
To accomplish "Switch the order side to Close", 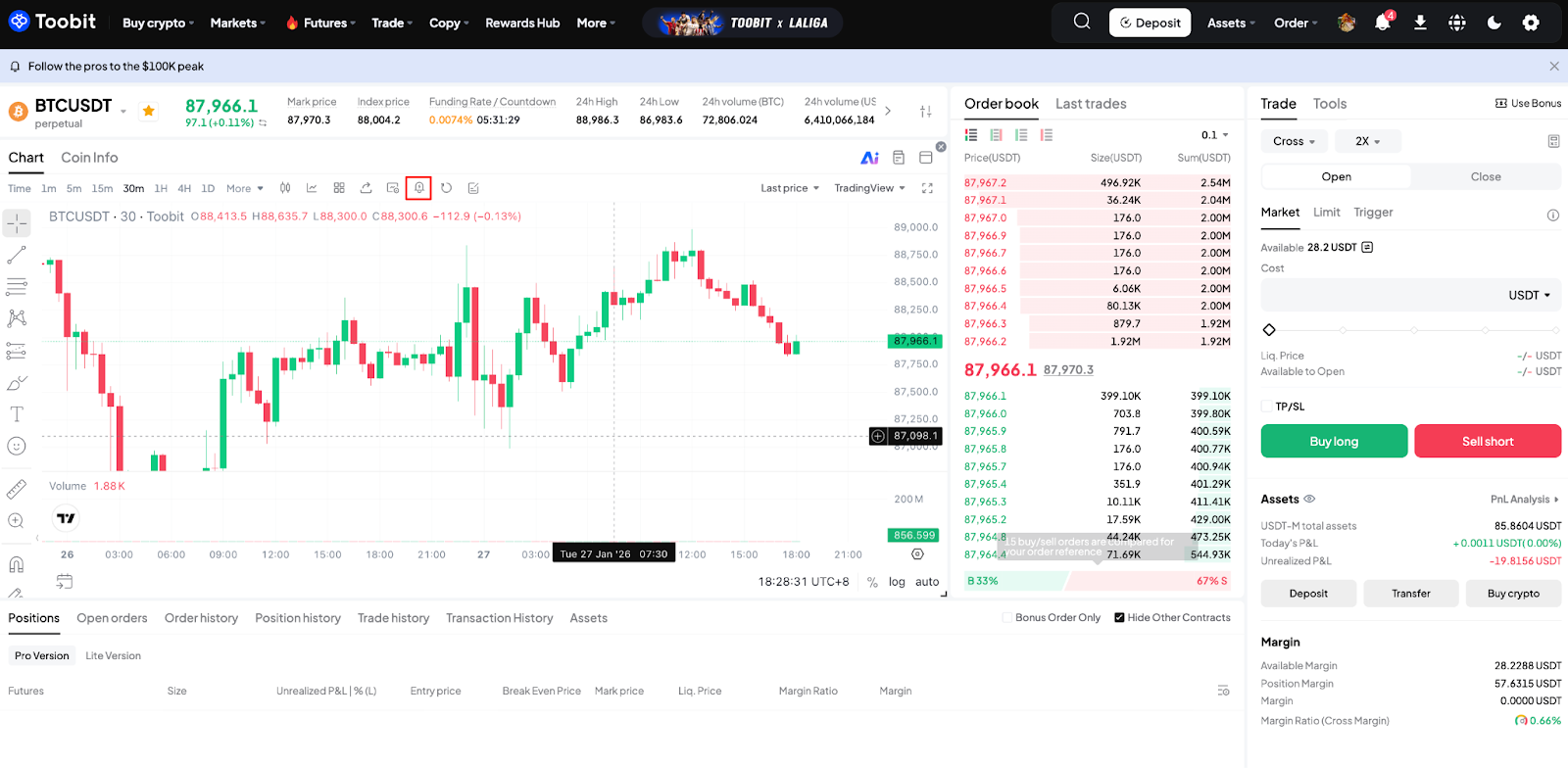I will (1486, 177).
